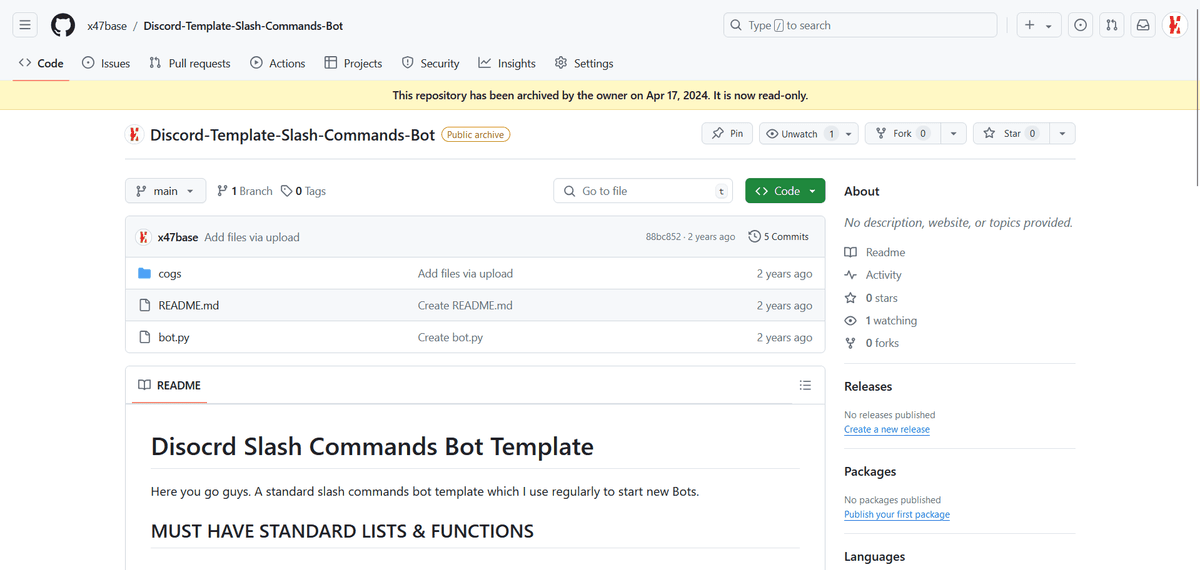The height and width of the screenshot is (570, 1200).
Task: Click the Unwatch button
Action: tap(799, 133)
